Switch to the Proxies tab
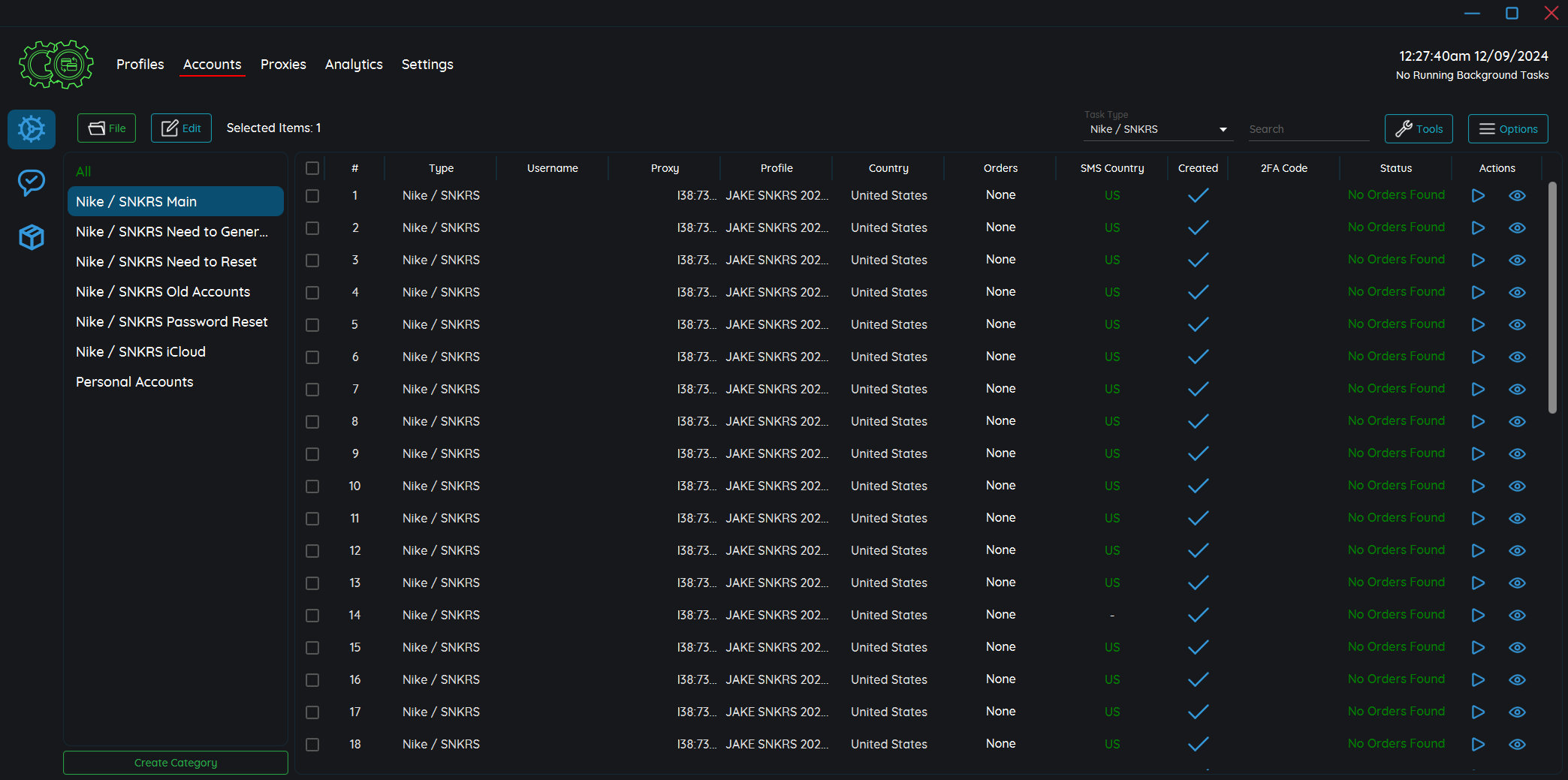Image resolution: width=1568 pixels, height=780 pixels. point(283,65)
